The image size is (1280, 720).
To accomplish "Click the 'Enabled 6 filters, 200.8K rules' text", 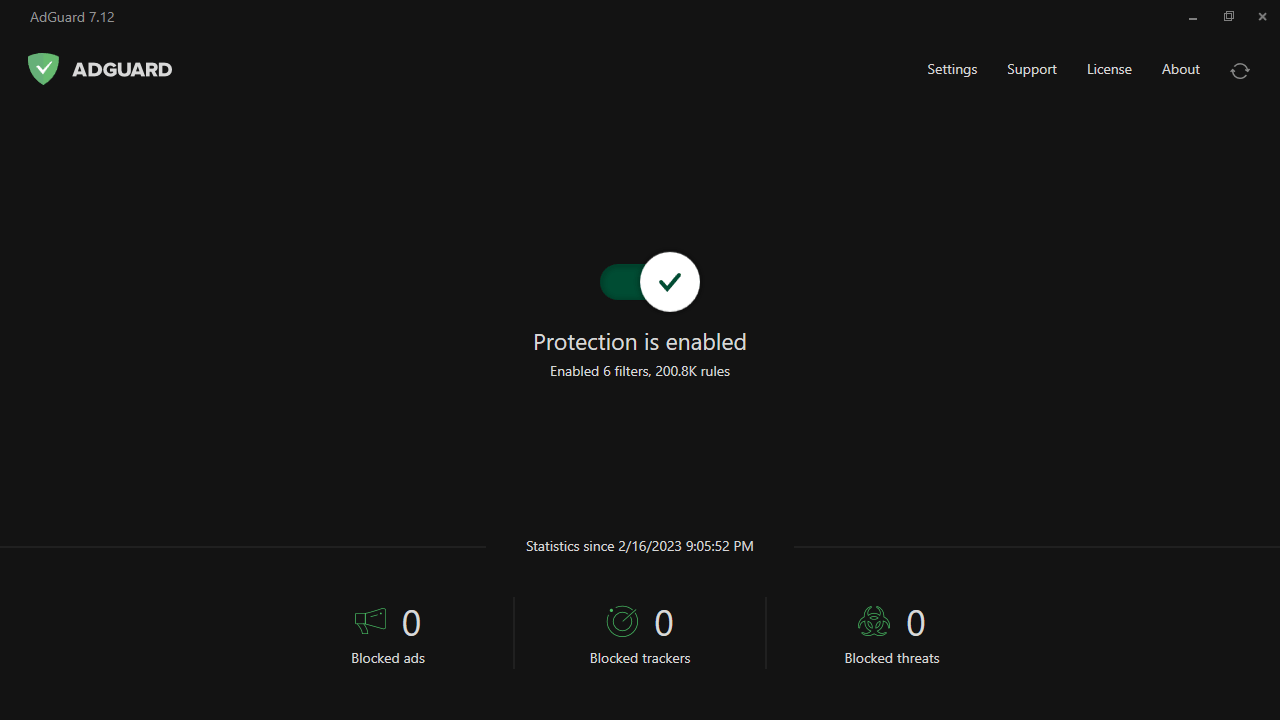I will 640,371.
